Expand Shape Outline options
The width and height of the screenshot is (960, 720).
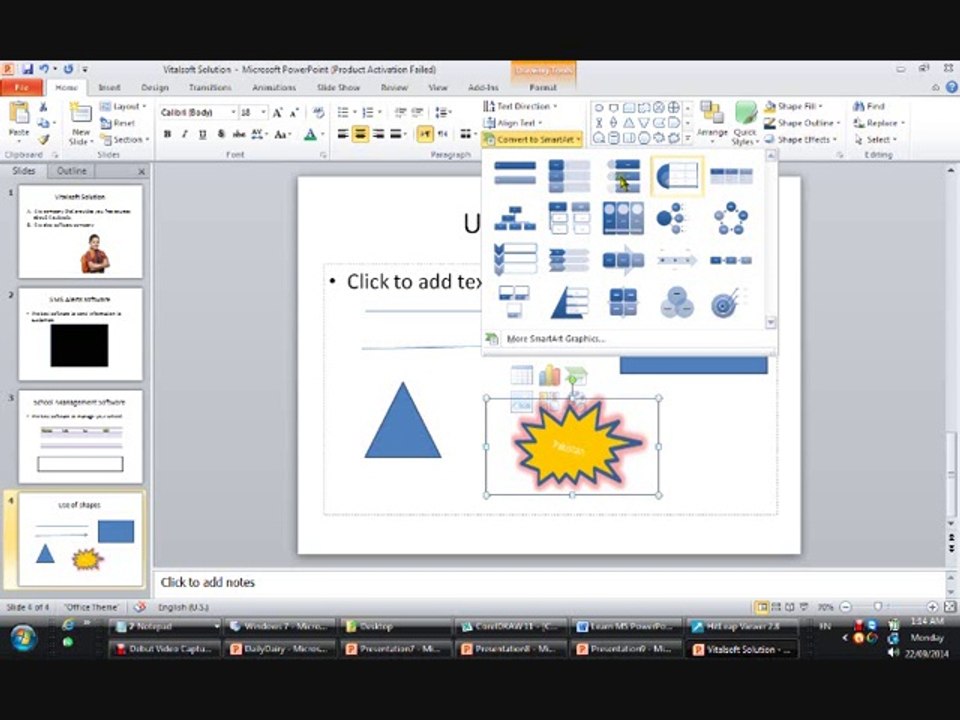[x=803, y=123]
